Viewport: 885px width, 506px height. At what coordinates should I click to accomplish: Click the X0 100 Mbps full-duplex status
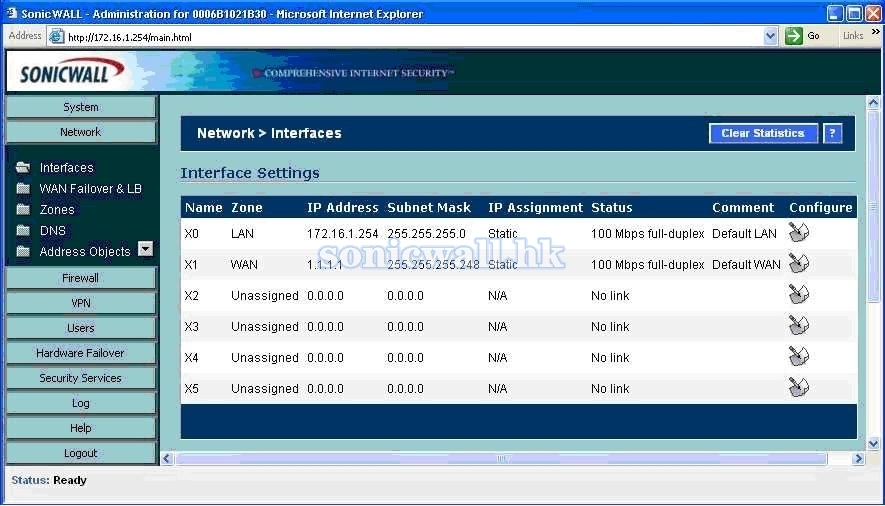(x=647, y=234)
